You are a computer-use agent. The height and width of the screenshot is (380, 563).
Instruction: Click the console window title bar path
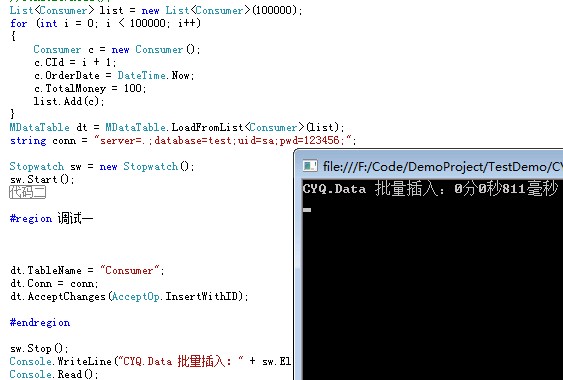click(x=442, y=166)
